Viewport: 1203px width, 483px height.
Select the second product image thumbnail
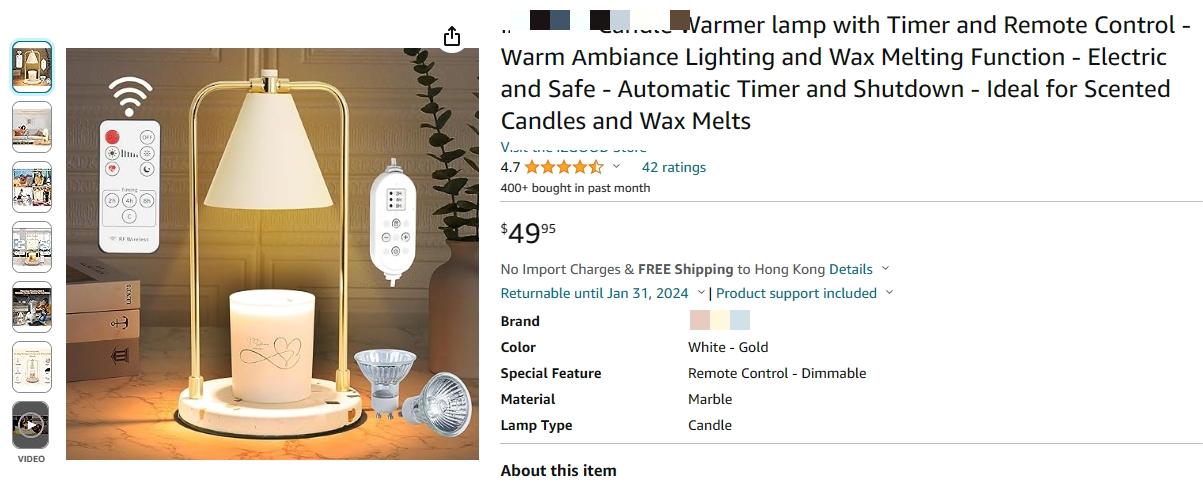tap(32, 127)
